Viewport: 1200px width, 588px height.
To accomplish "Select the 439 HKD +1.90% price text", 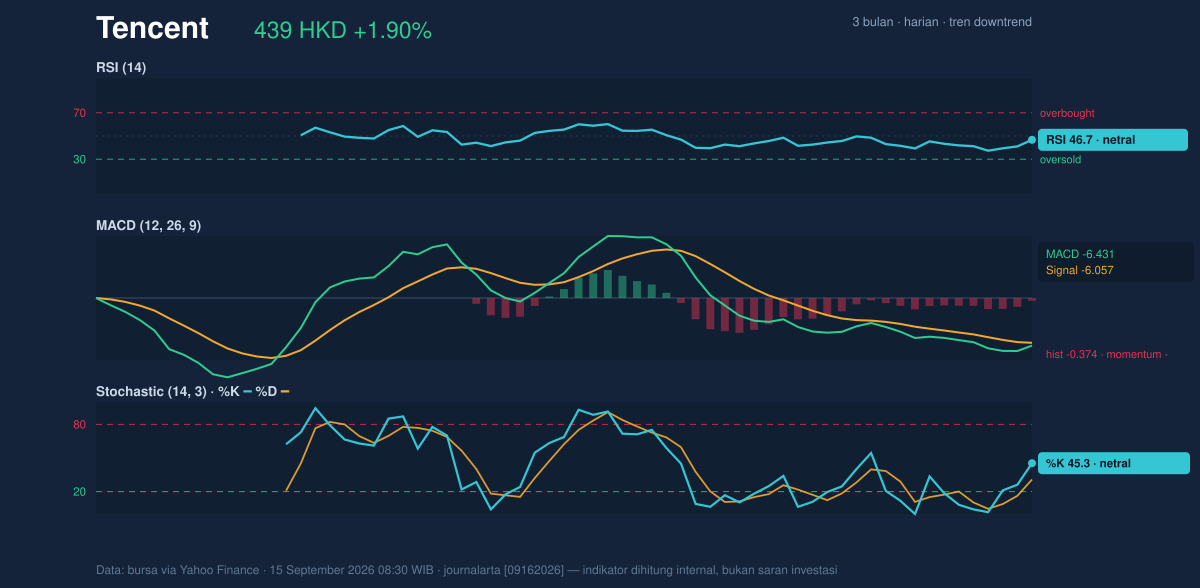I will click(x=343, y=31).
